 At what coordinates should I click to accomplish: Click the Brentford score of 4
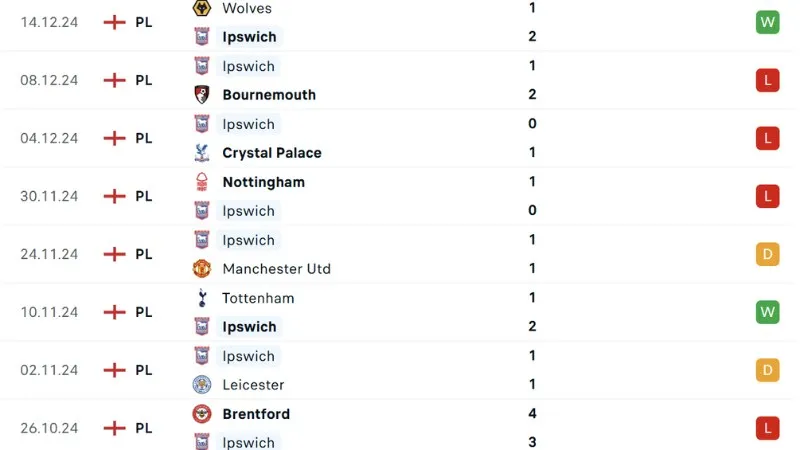[532, 414]
